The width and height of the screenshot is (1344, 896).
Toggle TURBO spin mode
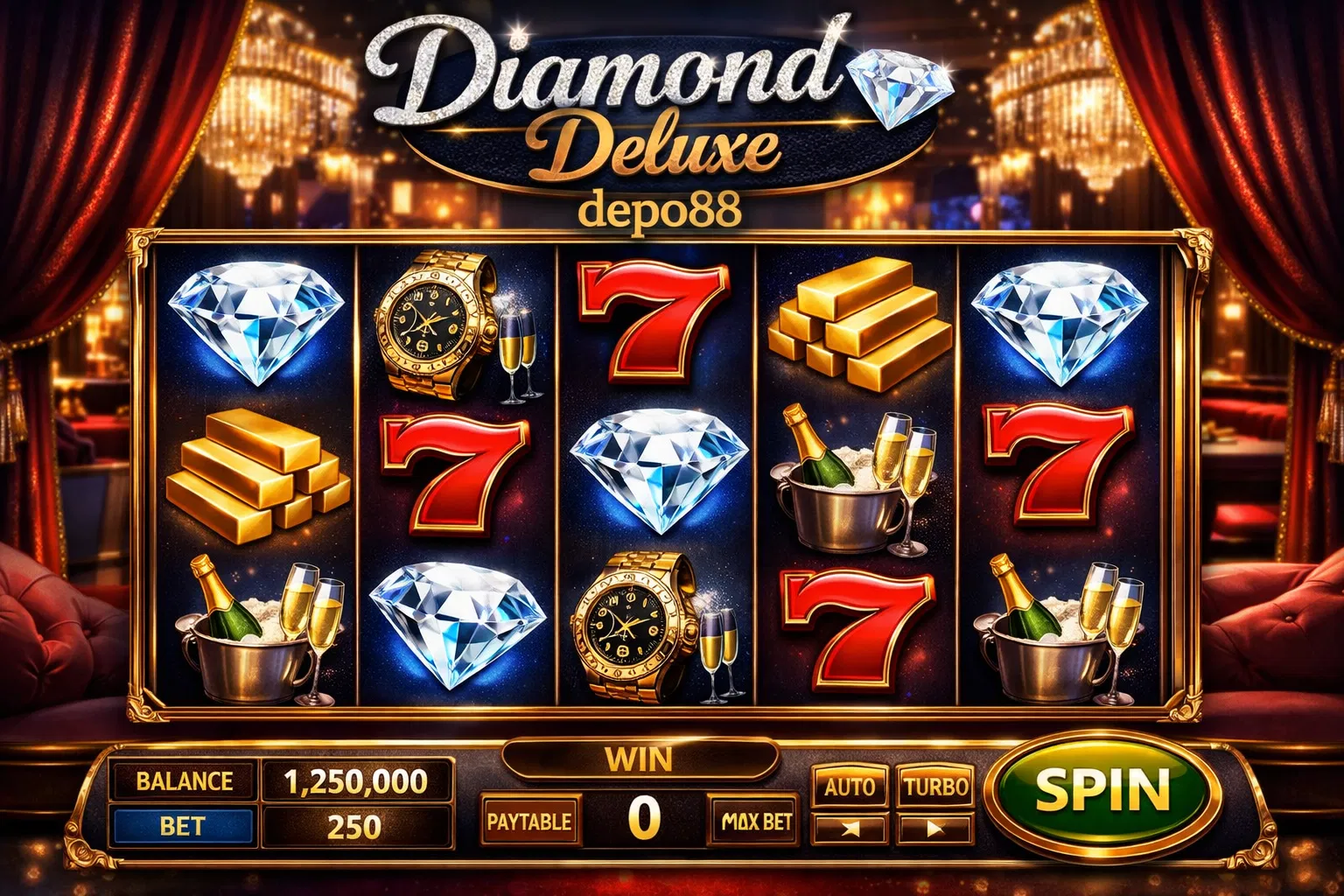(935, 787)
